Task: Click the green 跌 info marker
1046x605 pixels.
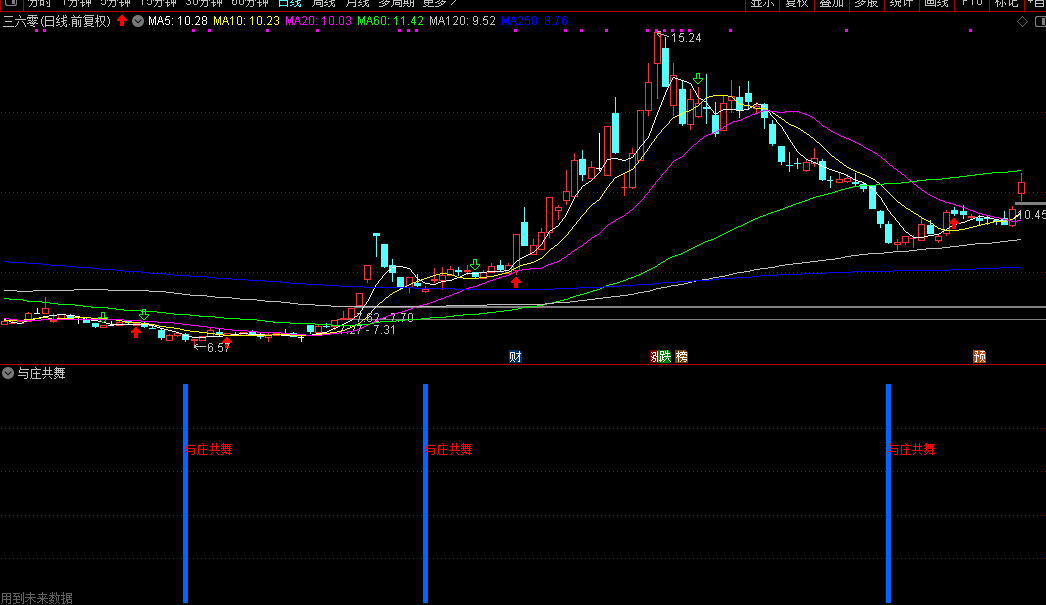Action: [664, 357]
